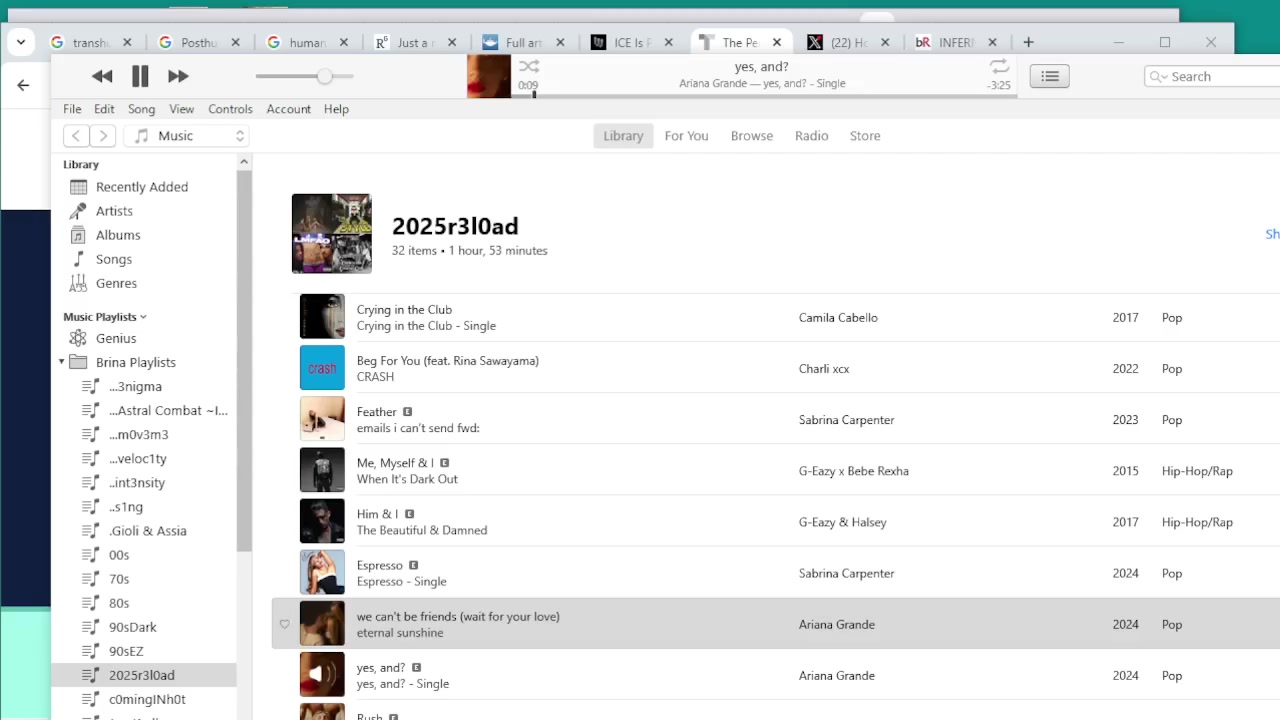Adjust the volume slider knob
This screenshot has width=1280, height=720.
324,76
